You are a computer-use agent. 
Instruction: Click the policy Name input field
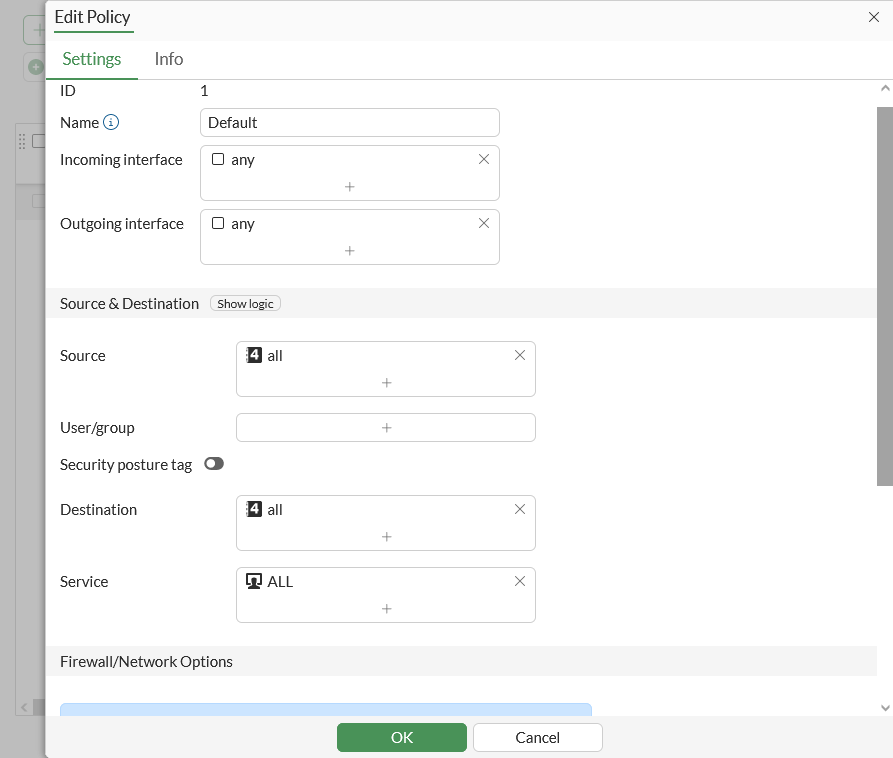pyautogui.click(x=349, y=123)
